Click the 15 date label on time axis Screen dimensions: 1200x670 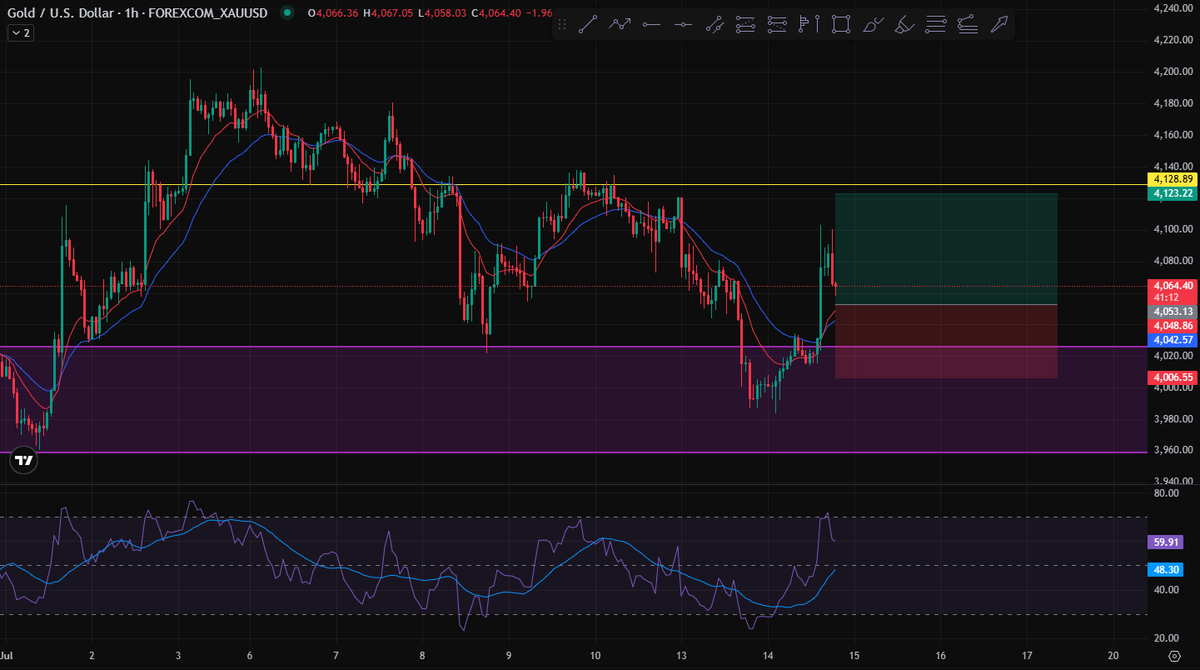click(855, 657)
